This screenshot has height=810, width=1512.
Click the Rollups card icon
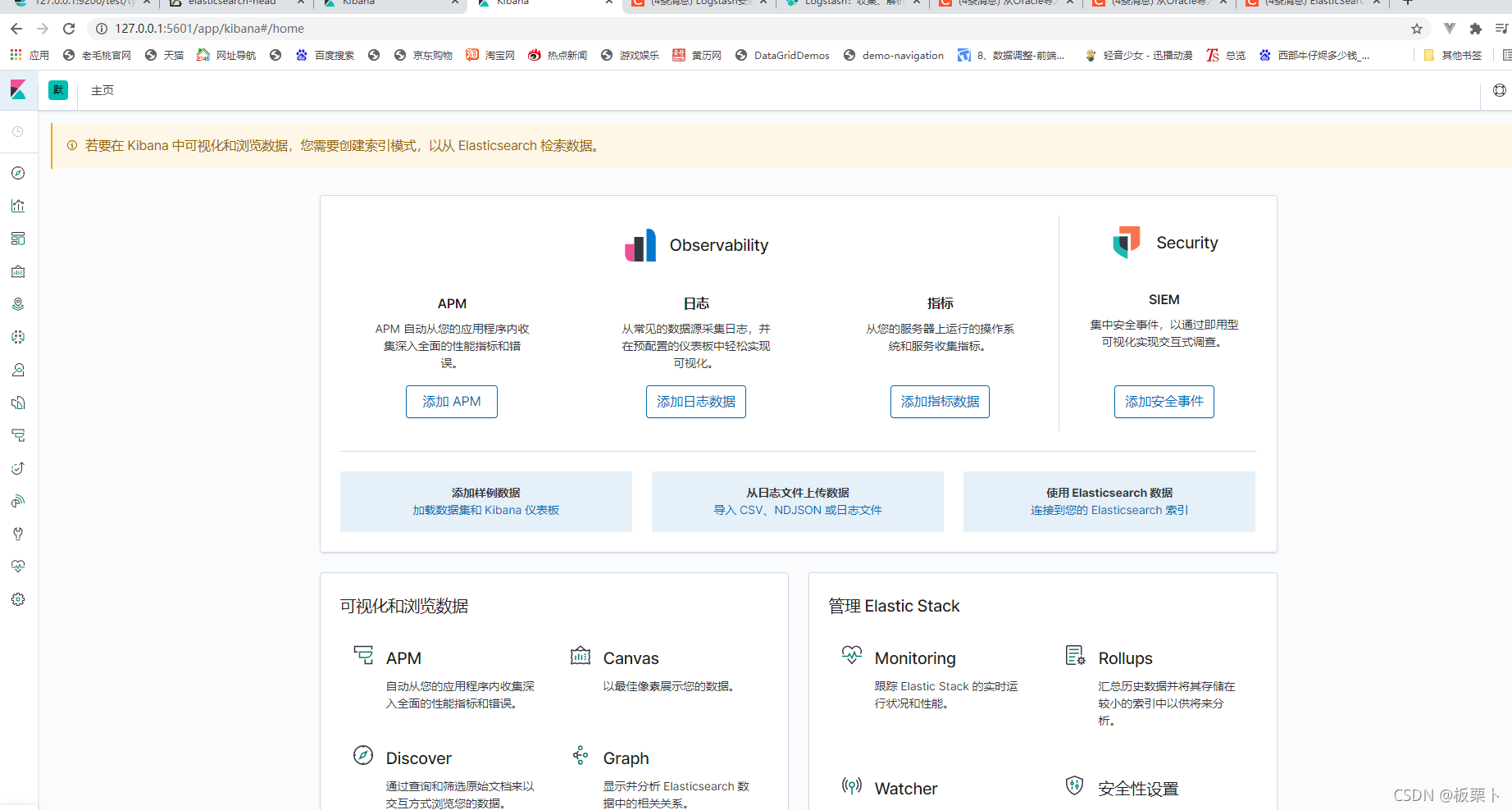[x=1075, y=655]
